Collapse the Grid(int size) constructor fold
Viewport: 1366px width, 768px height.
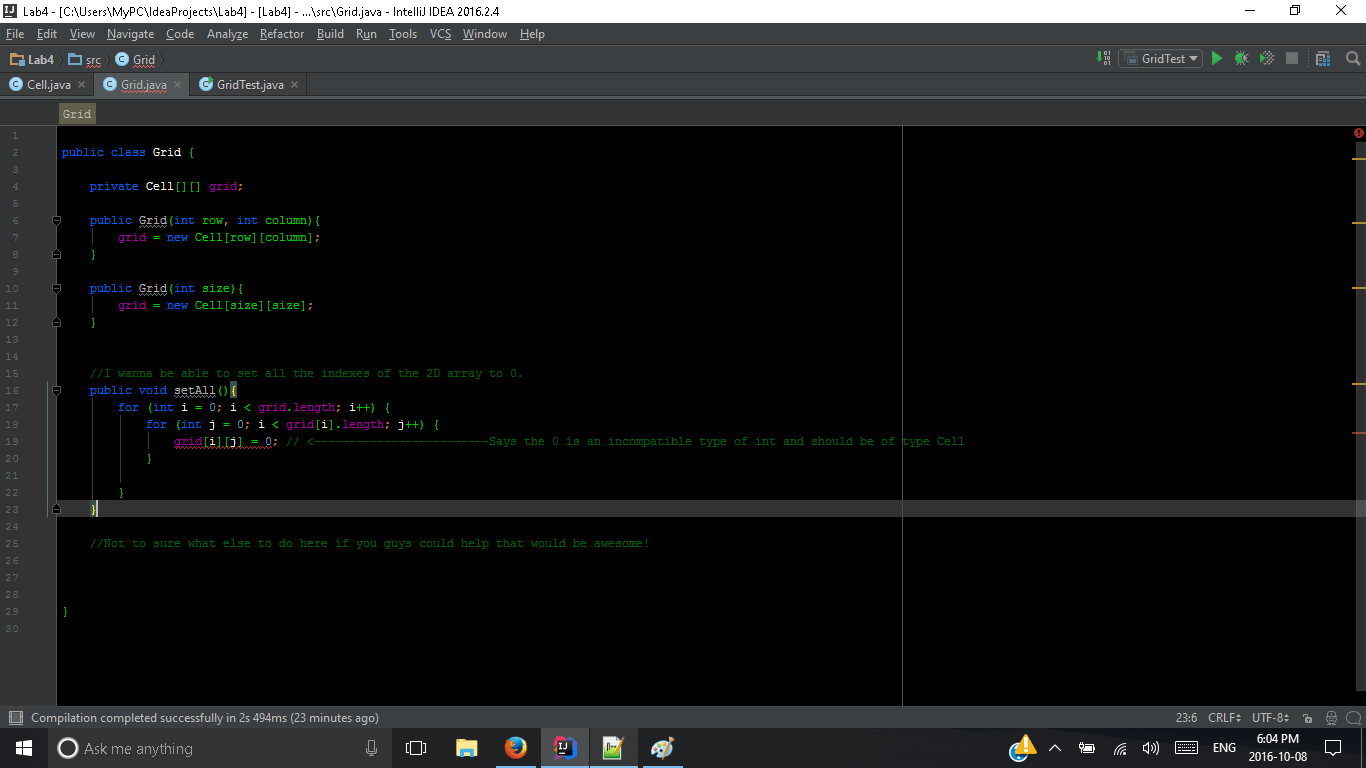click(56, 288)
